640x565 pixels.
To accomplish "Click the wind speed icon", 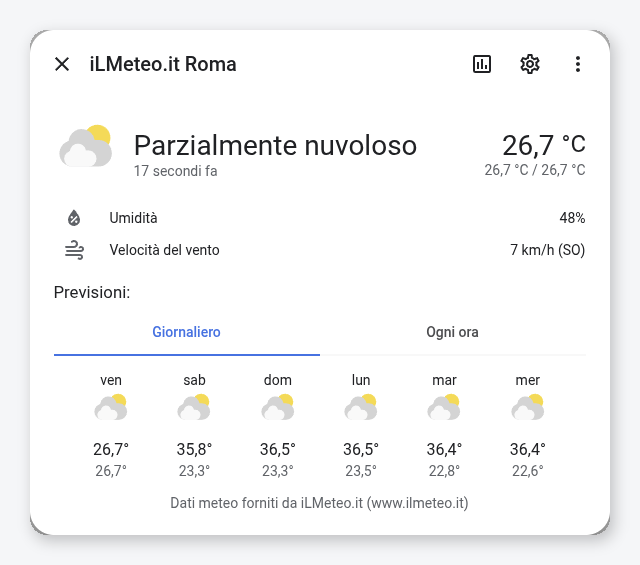I will click(x=74, y=250).
